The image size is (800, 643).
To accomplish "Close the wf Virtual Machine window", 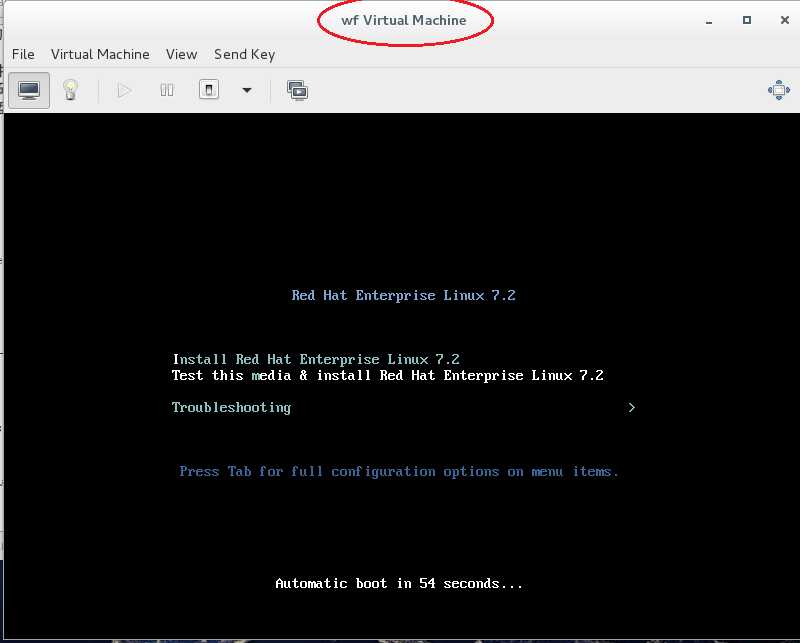I will (785, 20).
